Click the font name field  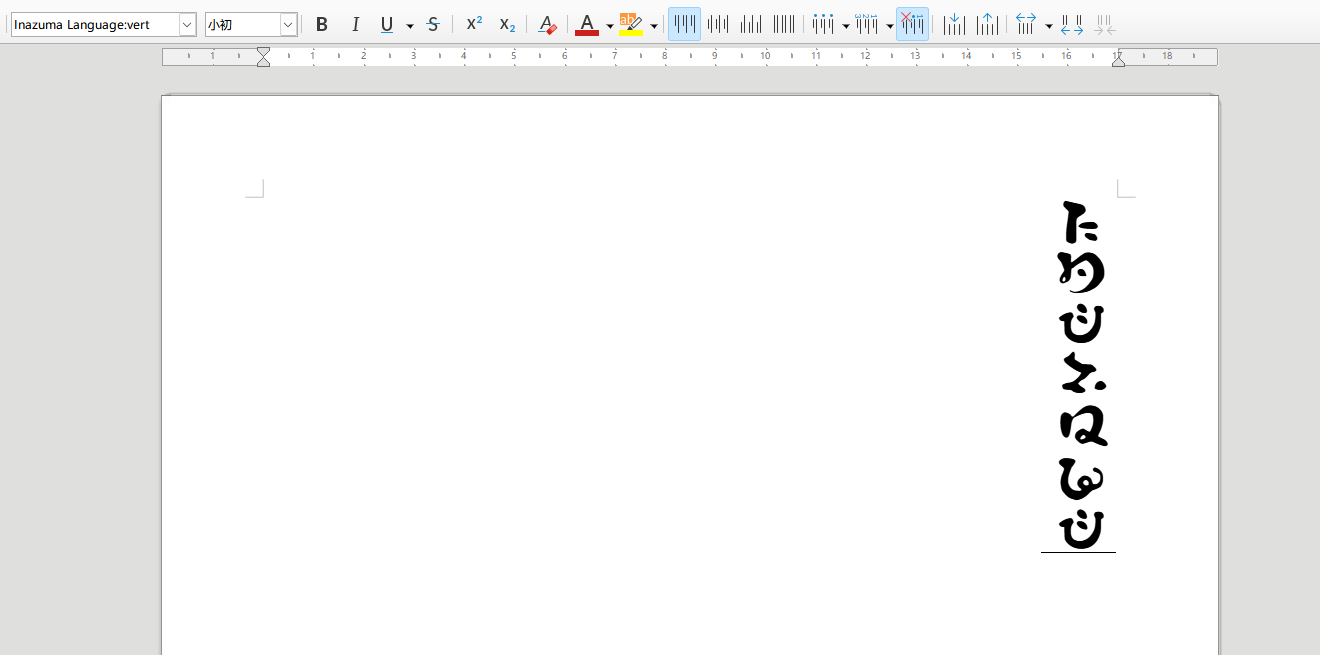[x=95, y=24]
